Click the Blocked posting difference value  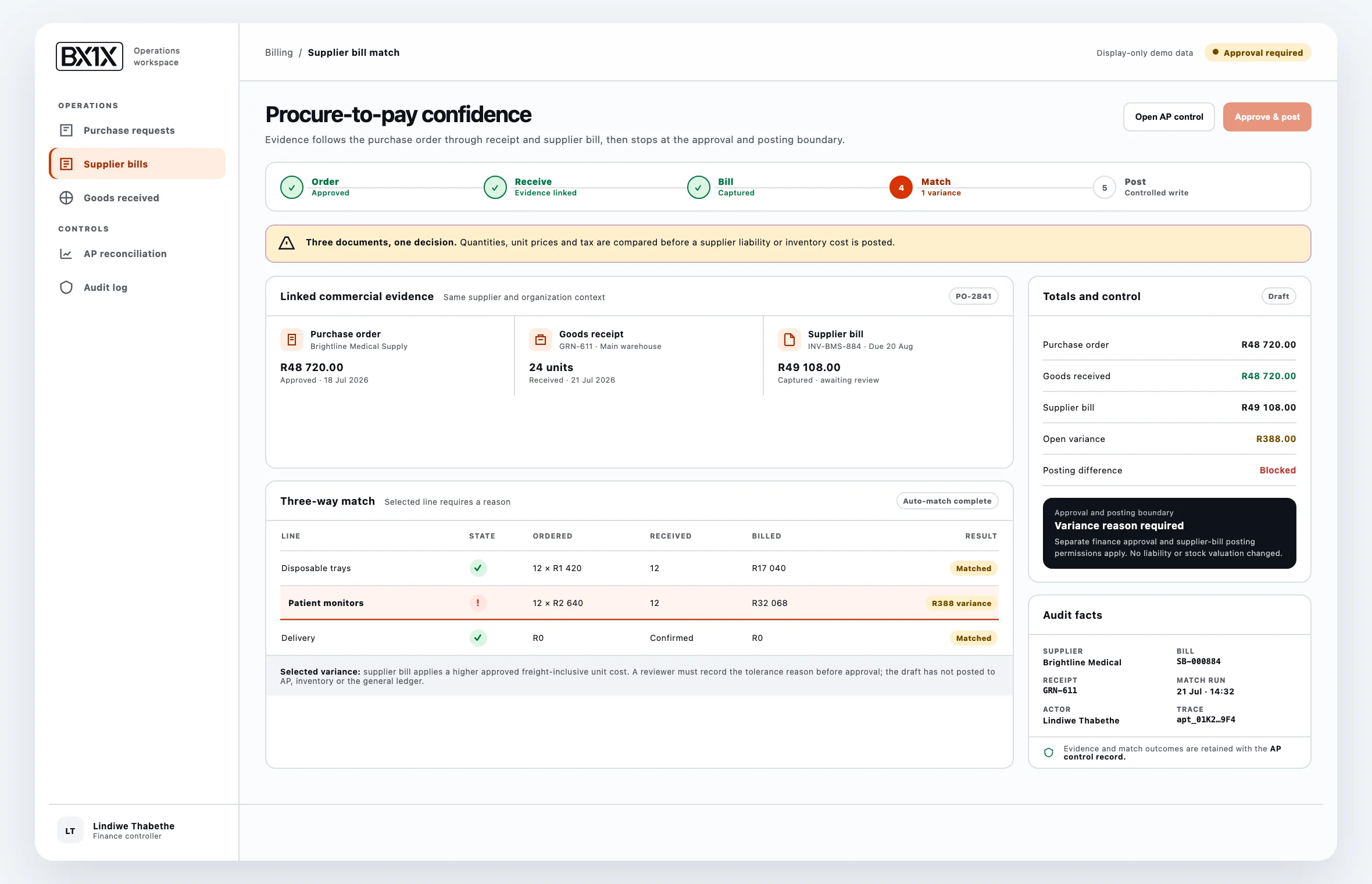click(1278, 470)
